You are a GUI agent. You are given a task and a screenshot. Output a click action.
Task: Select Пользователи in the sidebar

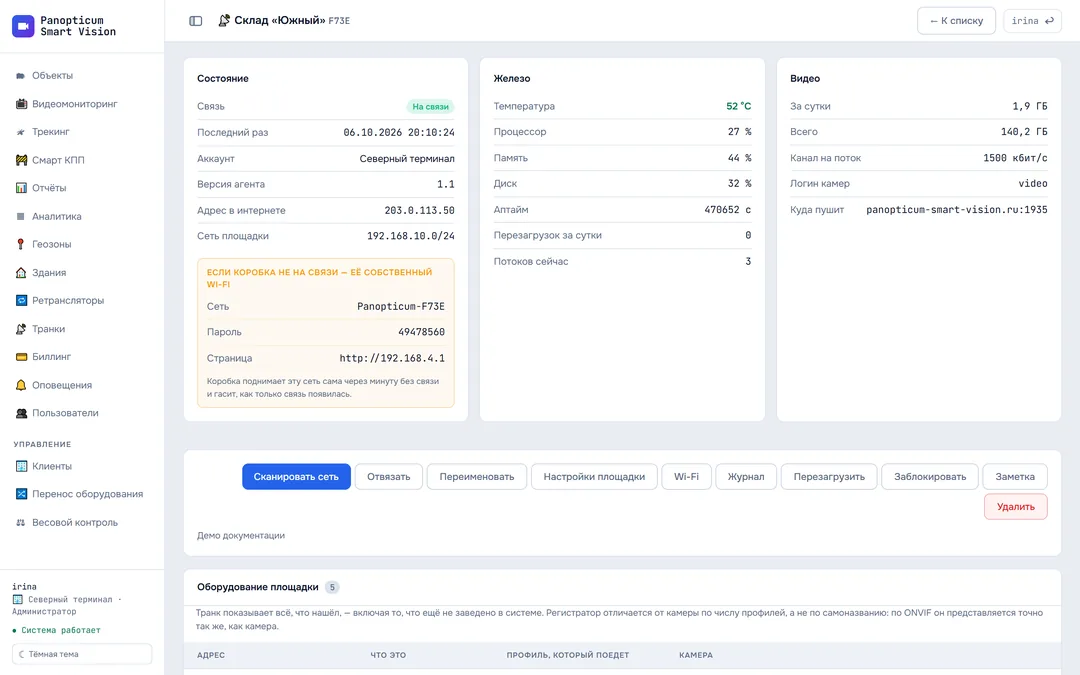(x=56, y=413)
